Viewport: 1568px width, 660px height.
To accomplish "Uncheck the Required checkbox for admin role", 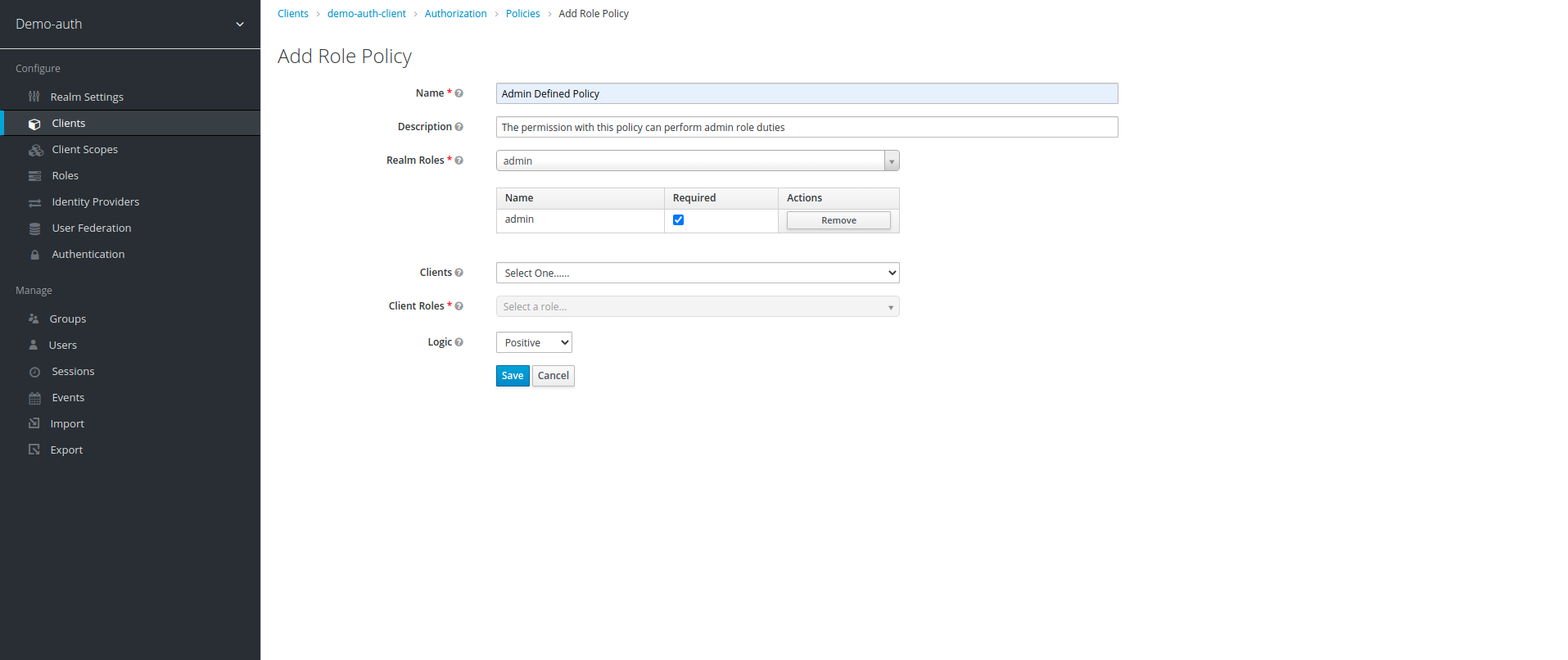I will 678,219.
